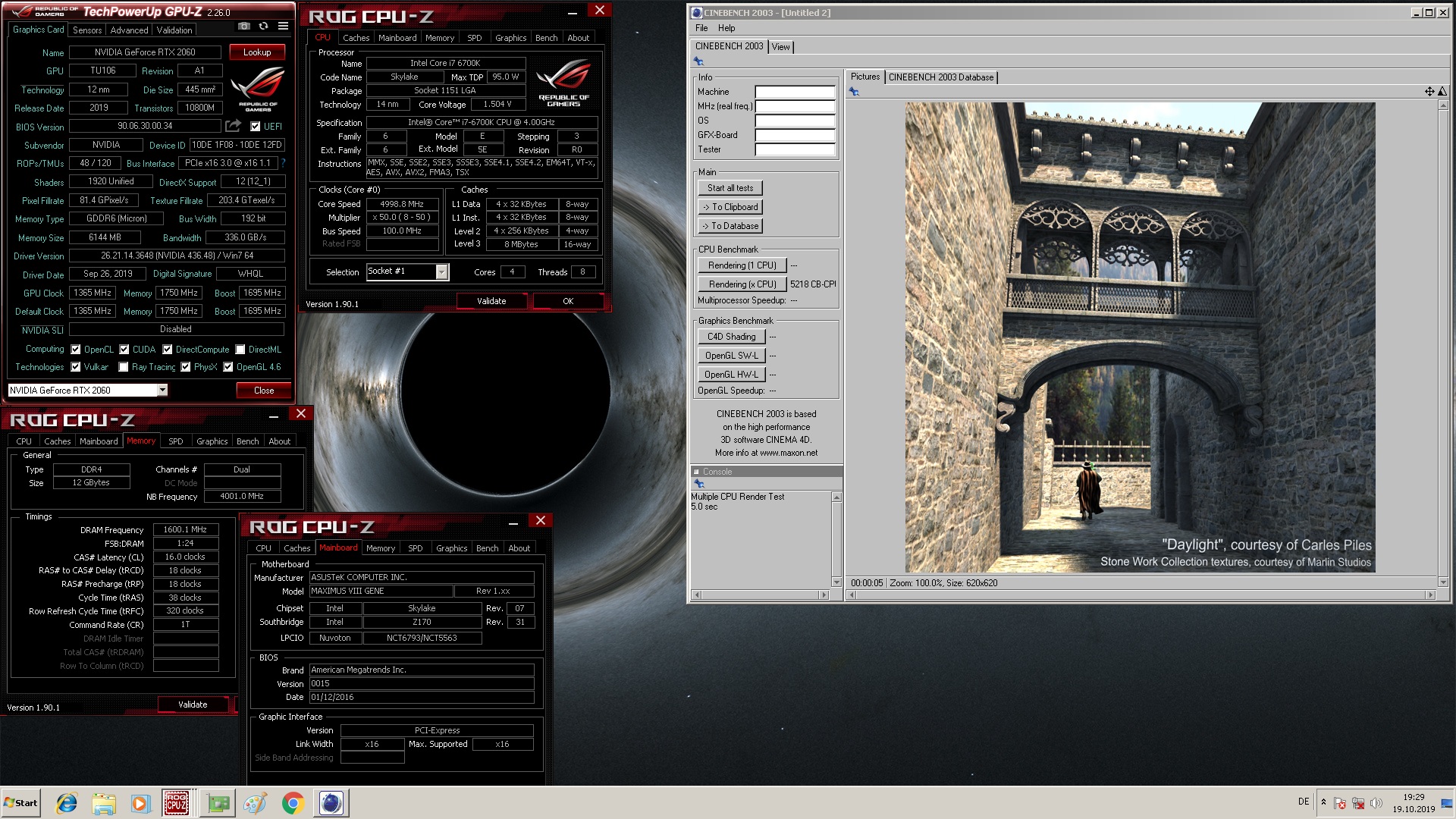Click the triangle icon at picture panel top right
The height and width of the screenshot is (819, 1456).
click(x=1442, y=92)
